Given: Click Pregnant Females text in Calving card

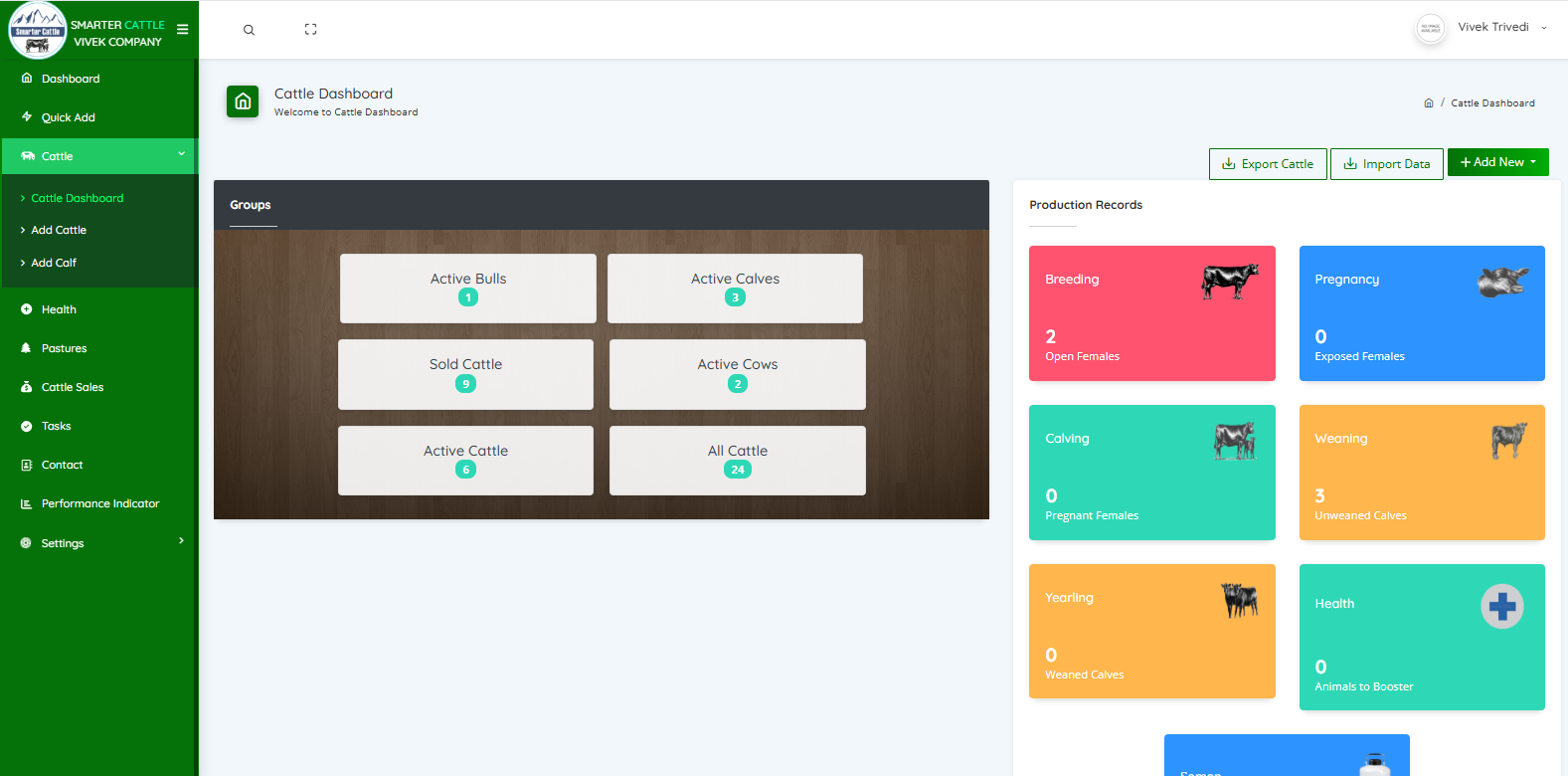Looking at the screenshot, I should [x=1092, y=515].
